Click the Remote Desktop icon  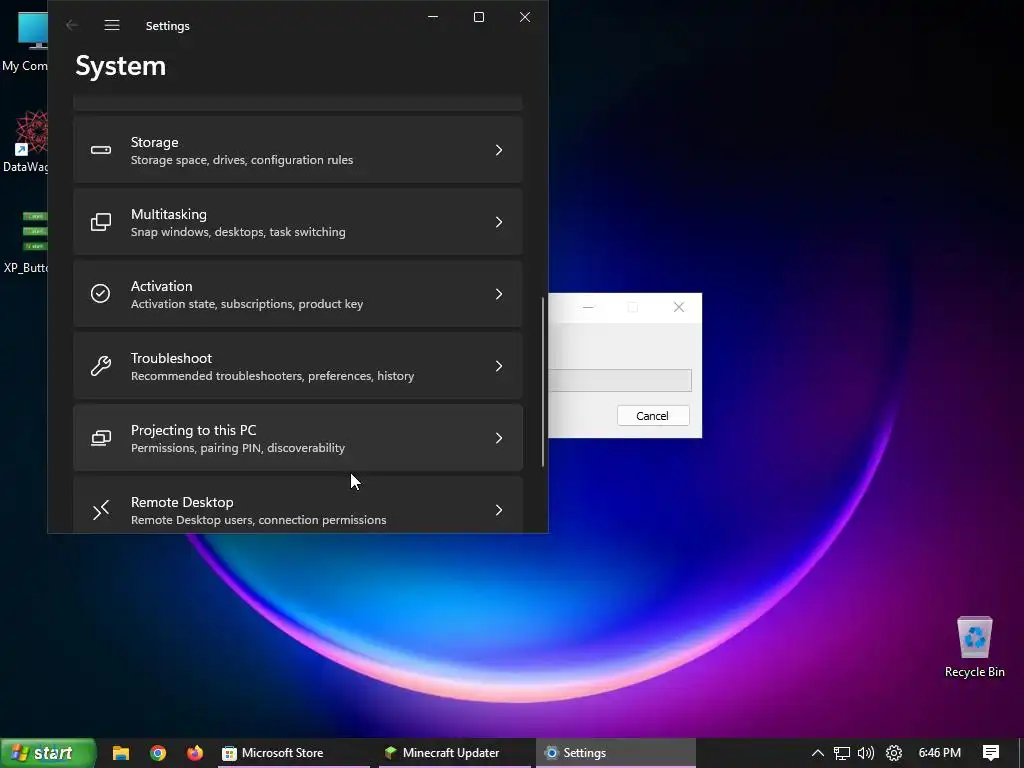pyautogui.click(x=101, y=510)
